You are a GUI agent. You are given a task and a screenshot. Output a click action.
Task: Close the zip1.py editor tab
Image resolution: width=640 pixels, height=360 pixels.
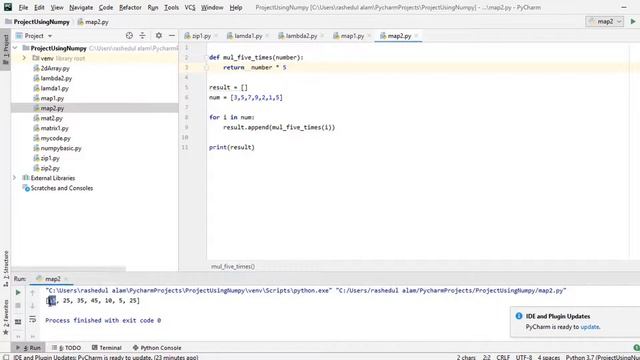click(x=216, y=36)
